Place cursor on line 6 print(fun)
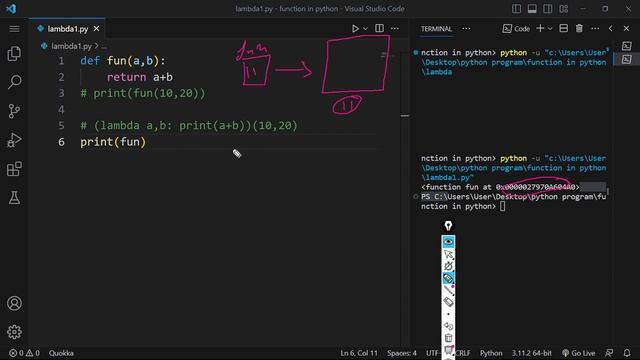640x360 pixels. pos(113,142)
